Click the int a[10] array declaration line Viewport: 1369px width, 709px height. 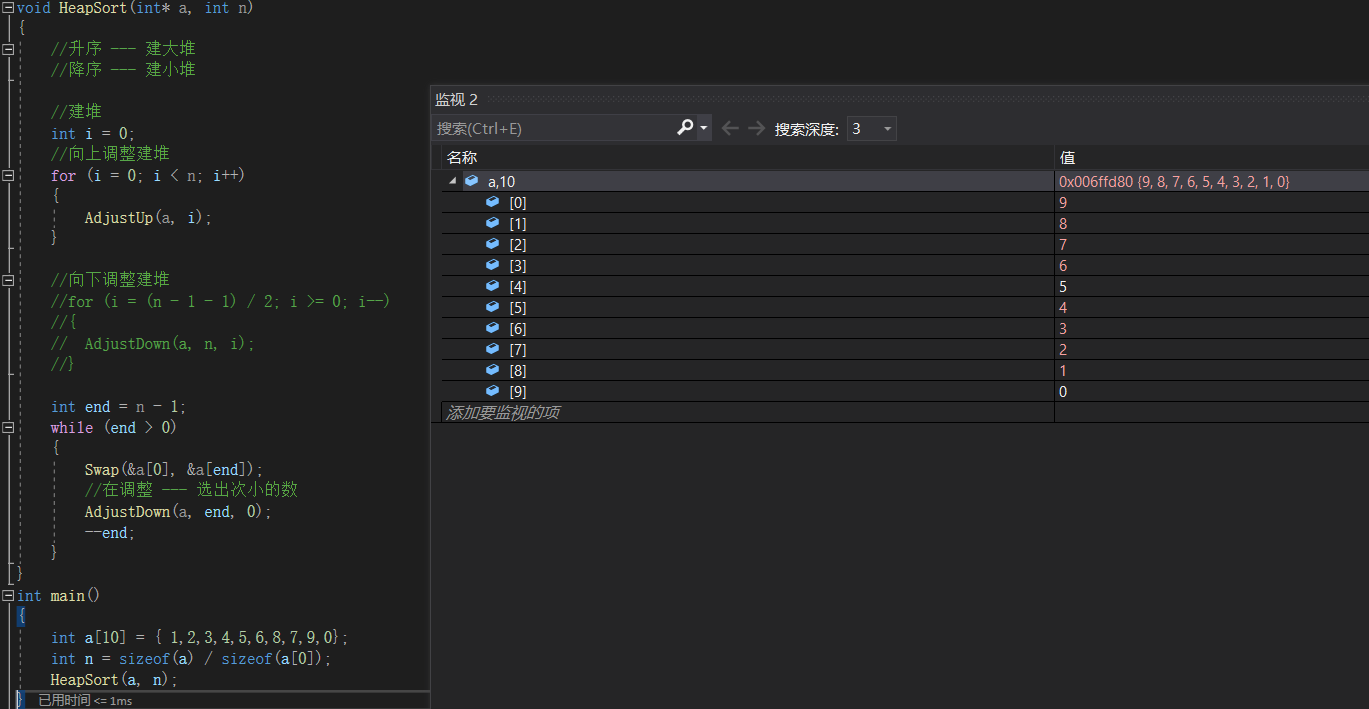click(x=199, y=637)
